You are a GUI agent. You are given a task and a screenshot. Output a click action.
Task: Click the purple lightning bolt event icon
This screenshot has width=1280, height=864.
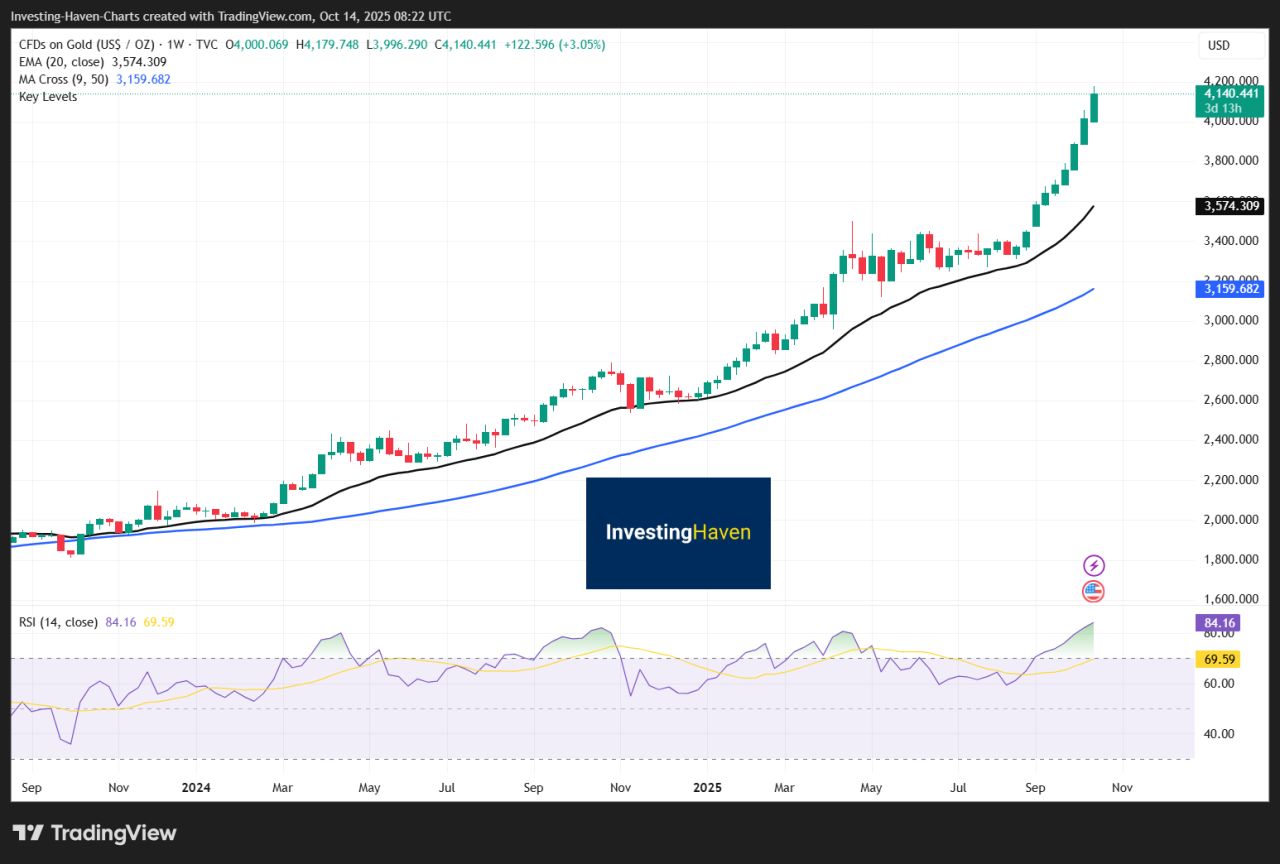point(1093,566)
